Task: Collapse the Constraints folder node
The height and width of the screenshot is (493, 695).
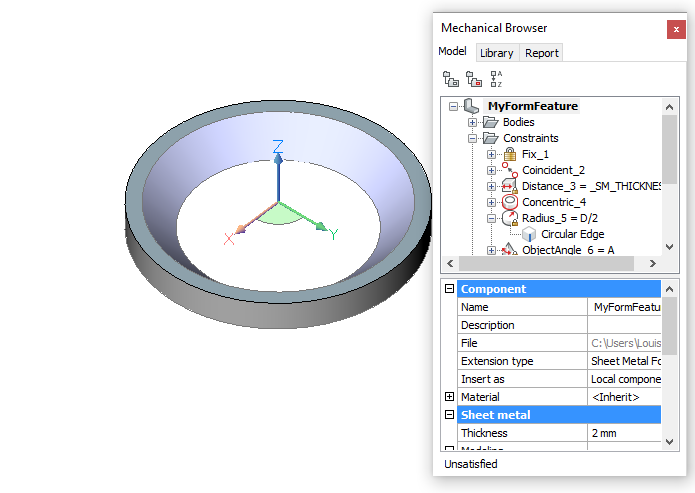Action: pyautogui.click(x=472, y=138)
